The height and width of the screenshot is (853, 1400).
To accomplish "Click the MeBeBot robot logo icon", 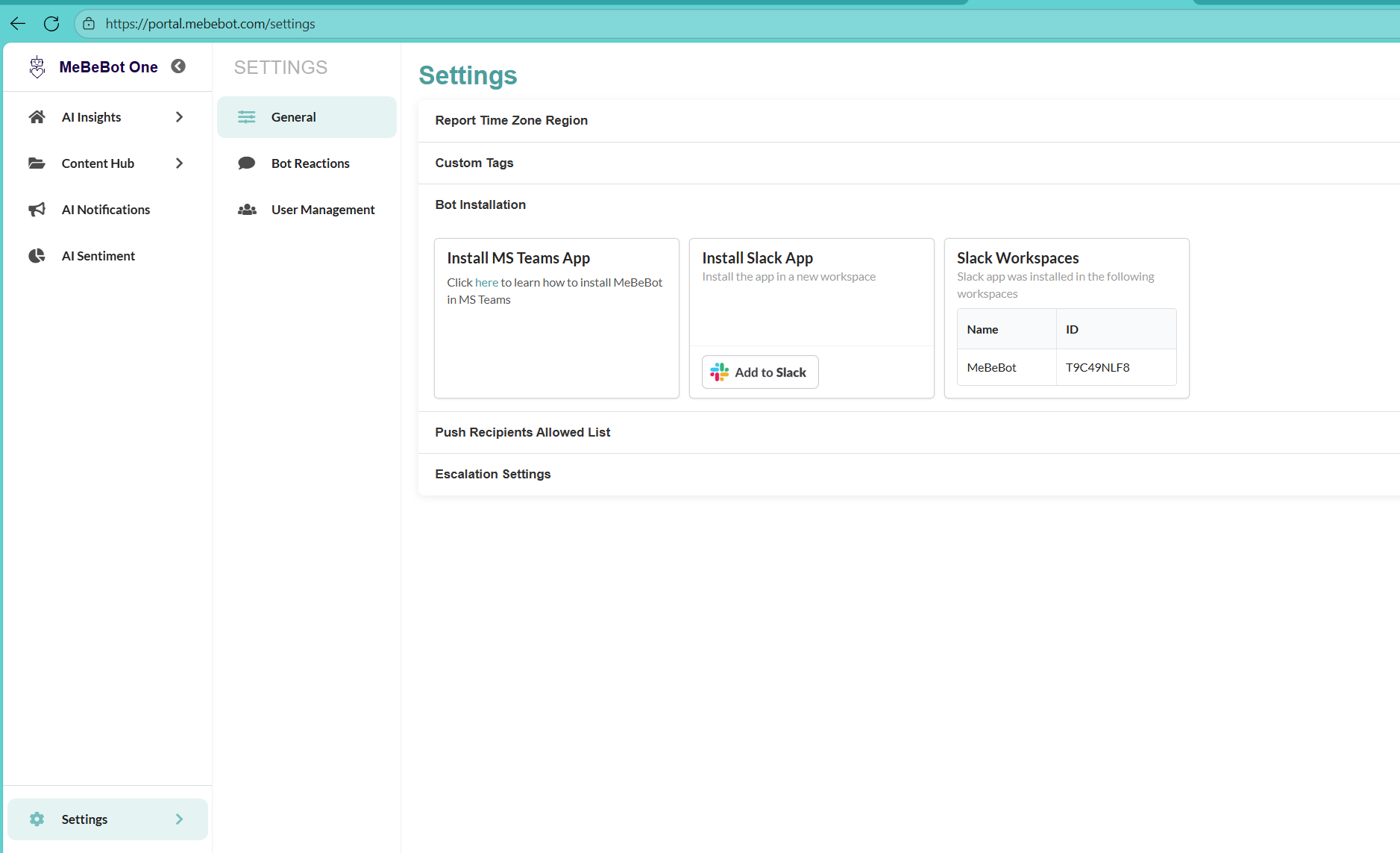I will 37,67.
